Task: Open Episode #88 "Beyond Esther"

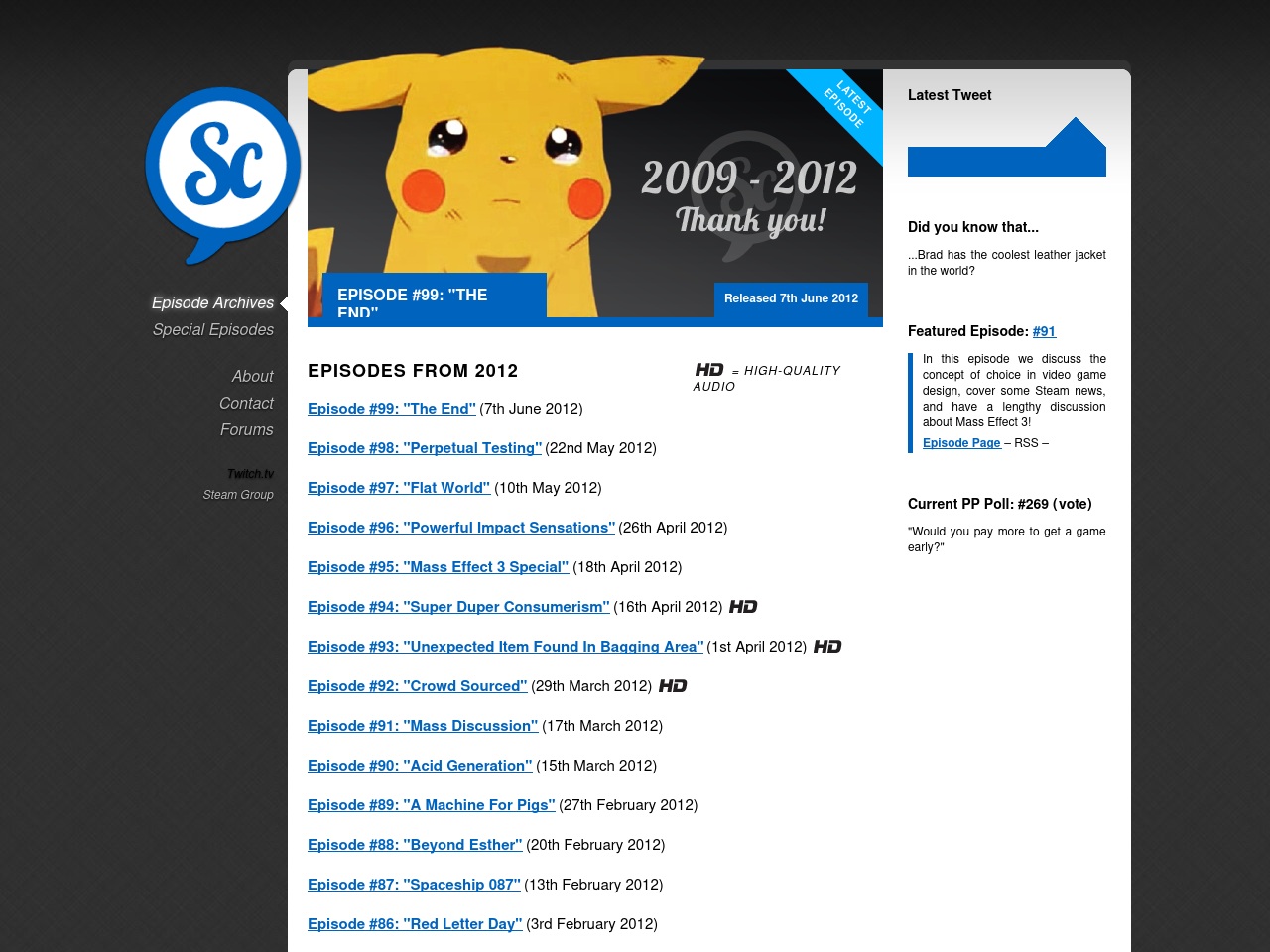Action: click(415, 845)
